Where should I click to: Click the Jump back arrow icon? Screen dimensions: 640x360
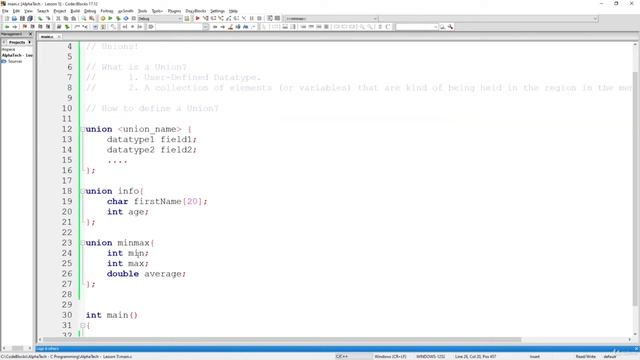coord(7,27)
